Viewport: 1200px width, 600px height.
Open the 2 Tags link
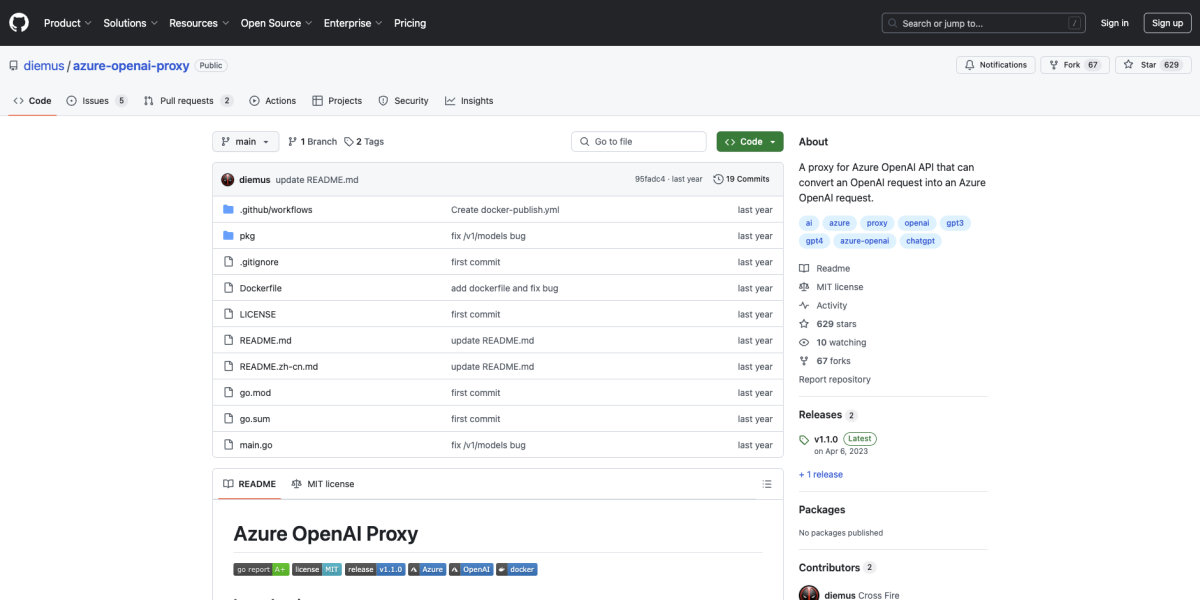pos(364,142)
